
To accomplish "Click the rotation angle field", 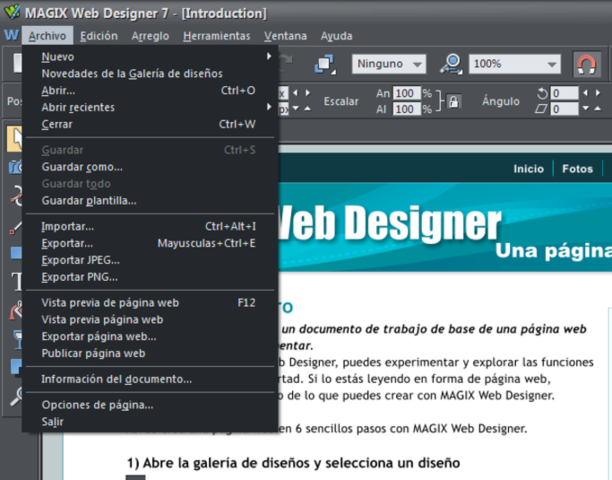I will pyautogui.click(x=564, y=93).
